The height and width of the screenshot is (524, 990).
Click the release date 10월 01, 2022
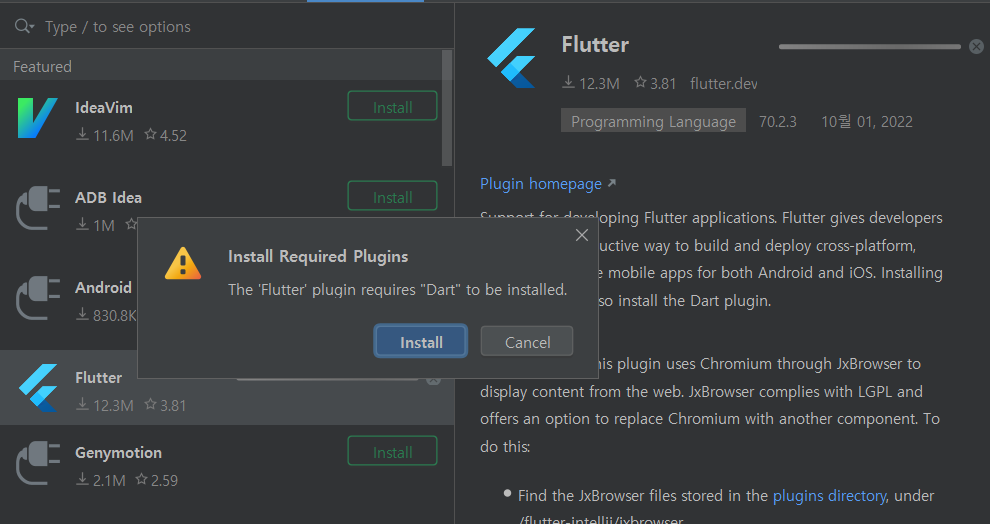pos(867,121)
